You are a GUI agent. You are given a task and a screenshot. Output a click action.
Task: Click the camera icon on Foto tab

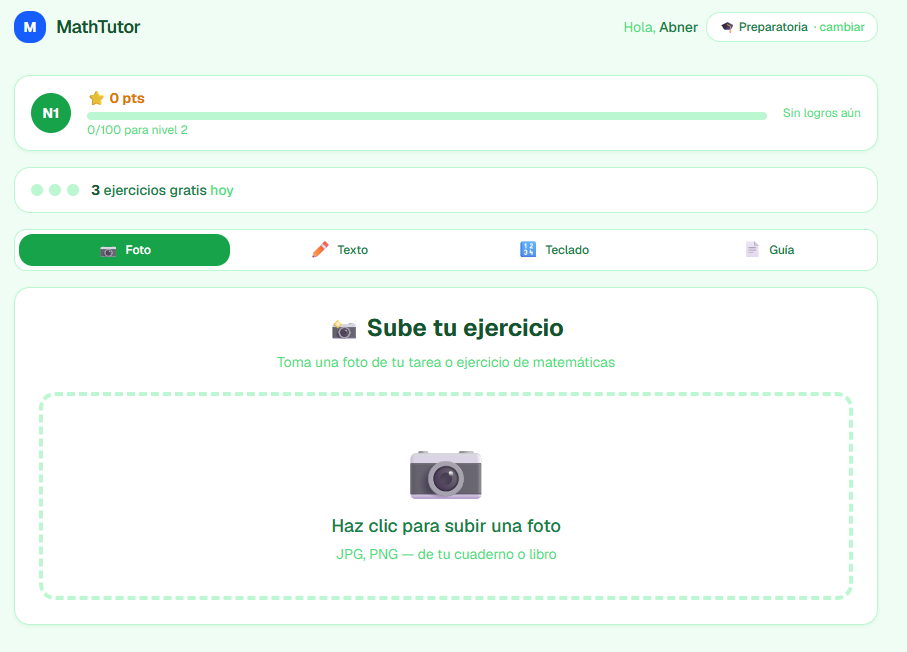(108, 251)
